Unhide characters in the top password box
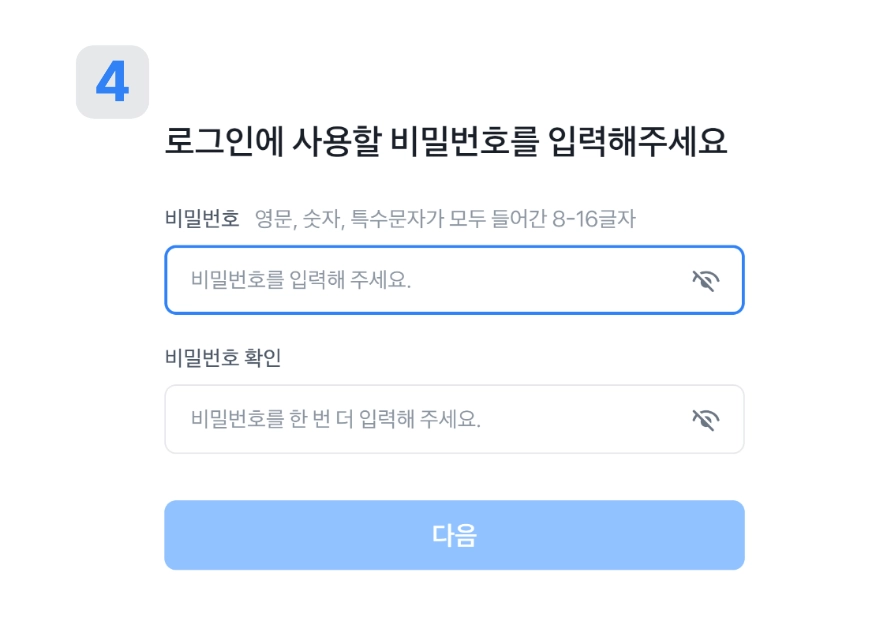This screenshot has height=634, width=892. tap(705, 280)
